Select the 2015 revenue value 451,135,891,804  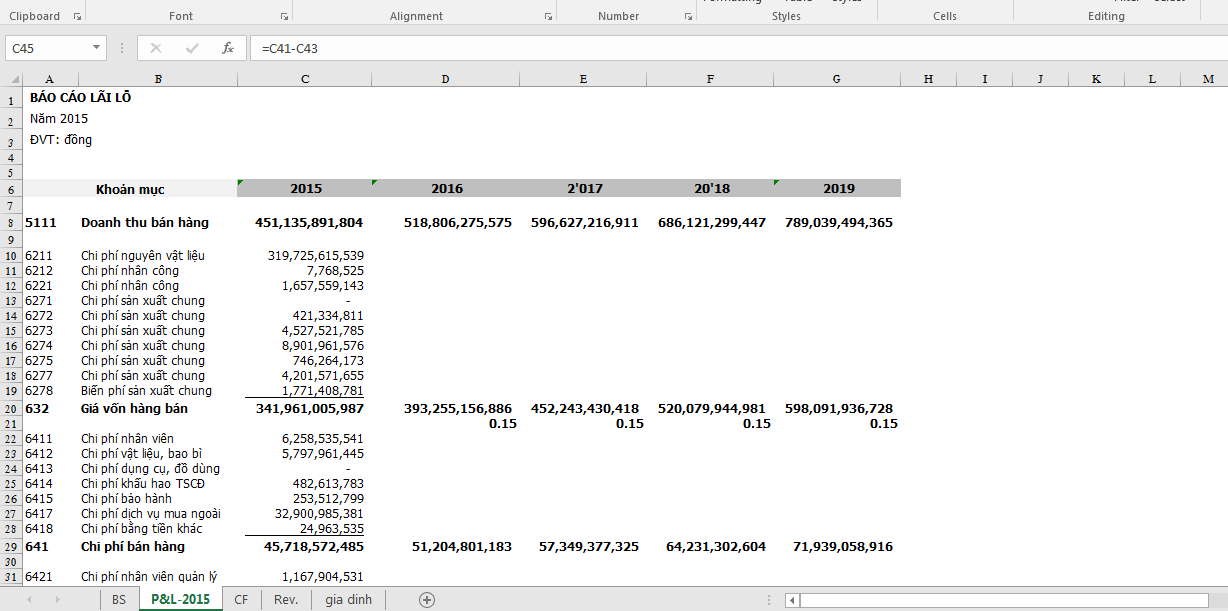coord(309,223)
